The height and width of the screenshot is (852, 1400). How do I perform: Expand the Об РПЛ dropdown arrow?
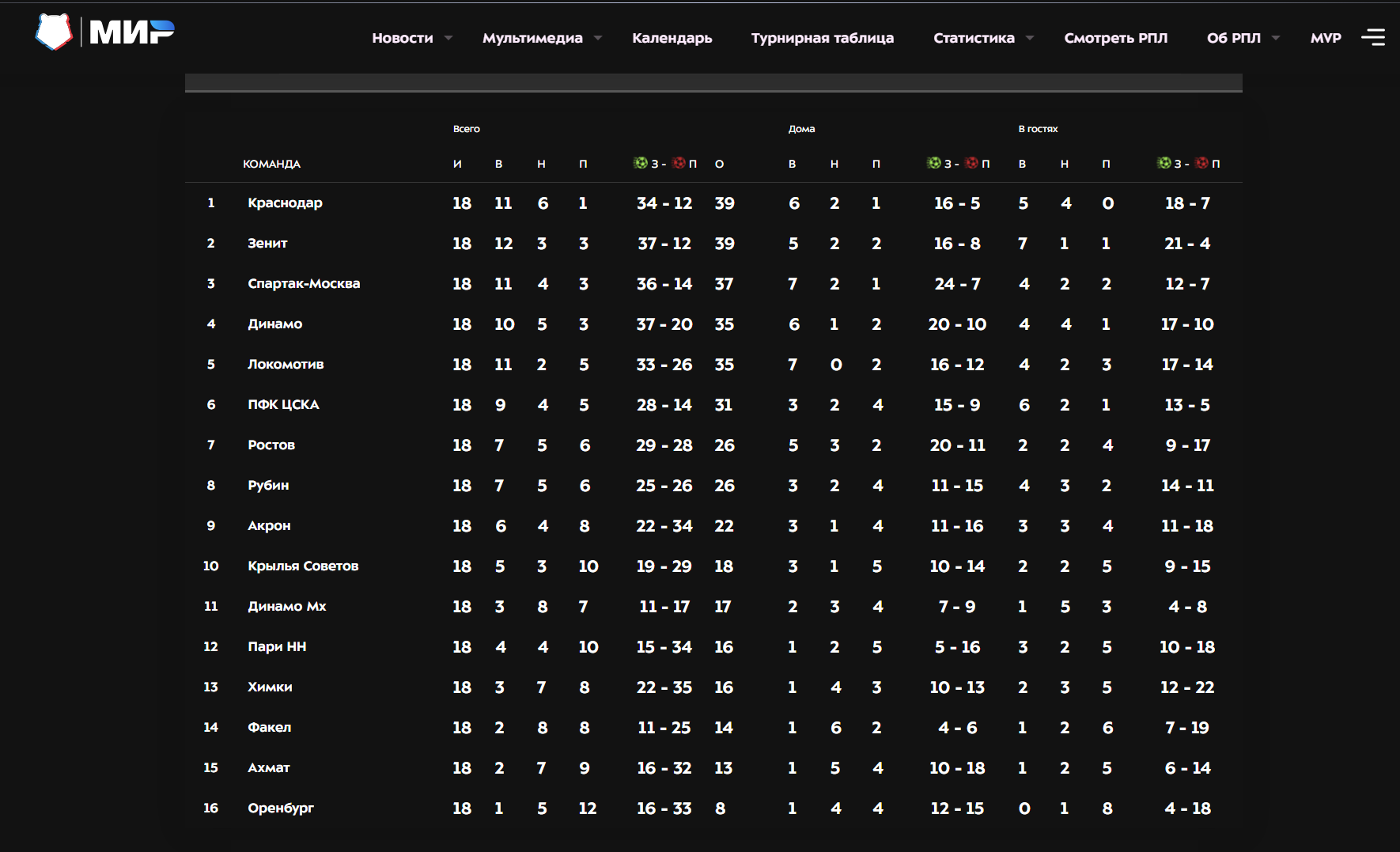coord(1276,38)
